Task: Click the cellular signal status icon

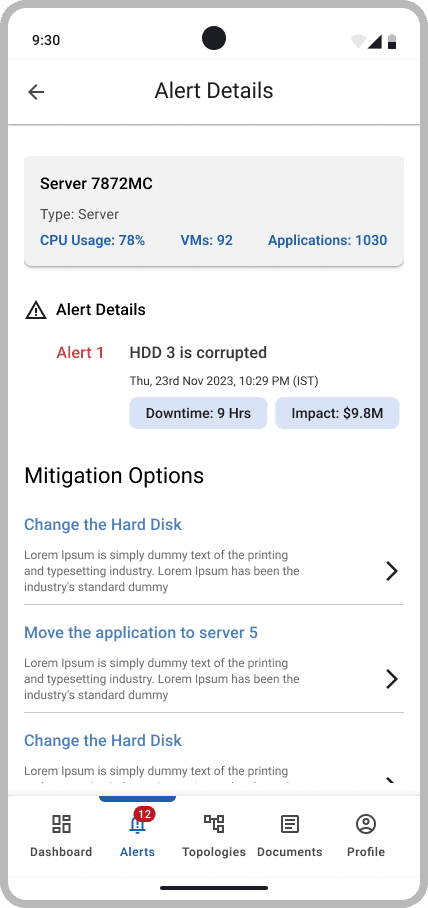Action: (375, 41)
